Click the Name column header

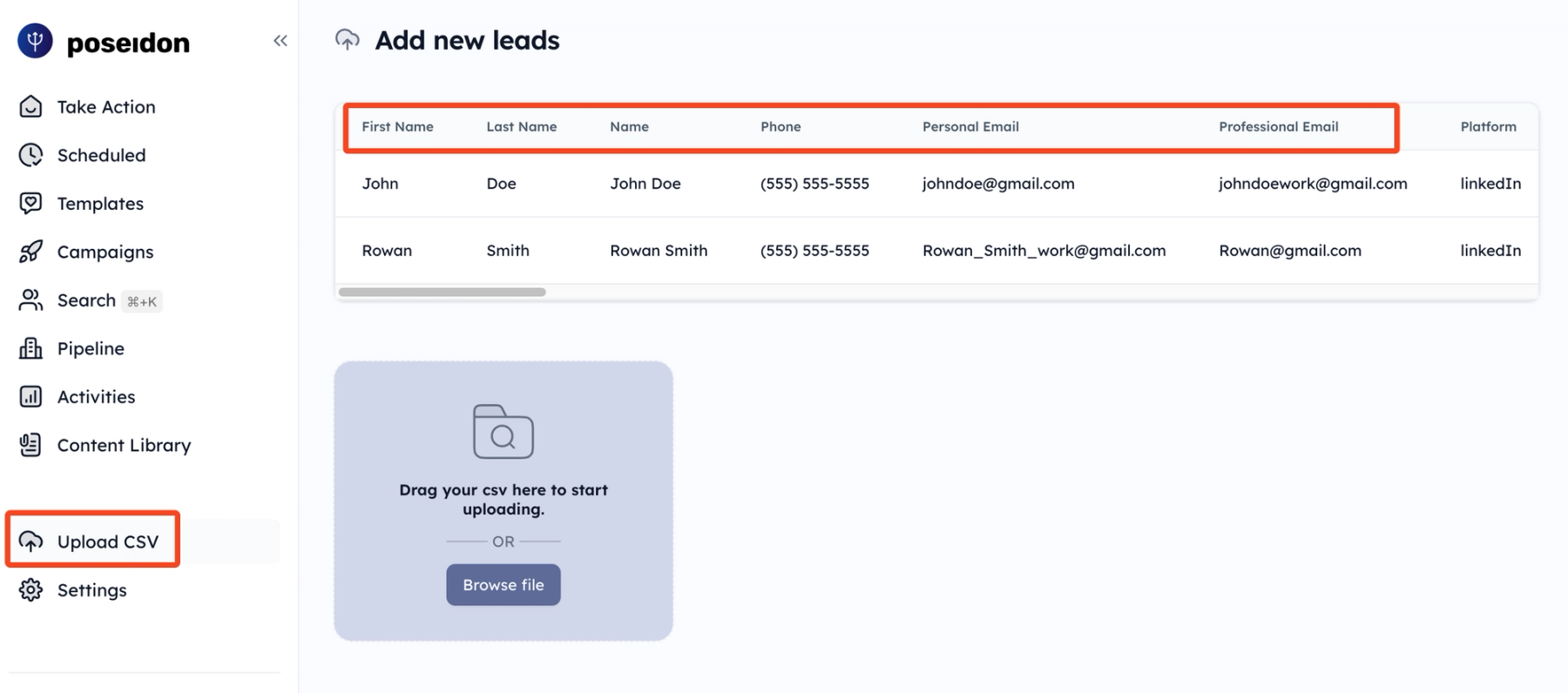click(x=629, y=126)
